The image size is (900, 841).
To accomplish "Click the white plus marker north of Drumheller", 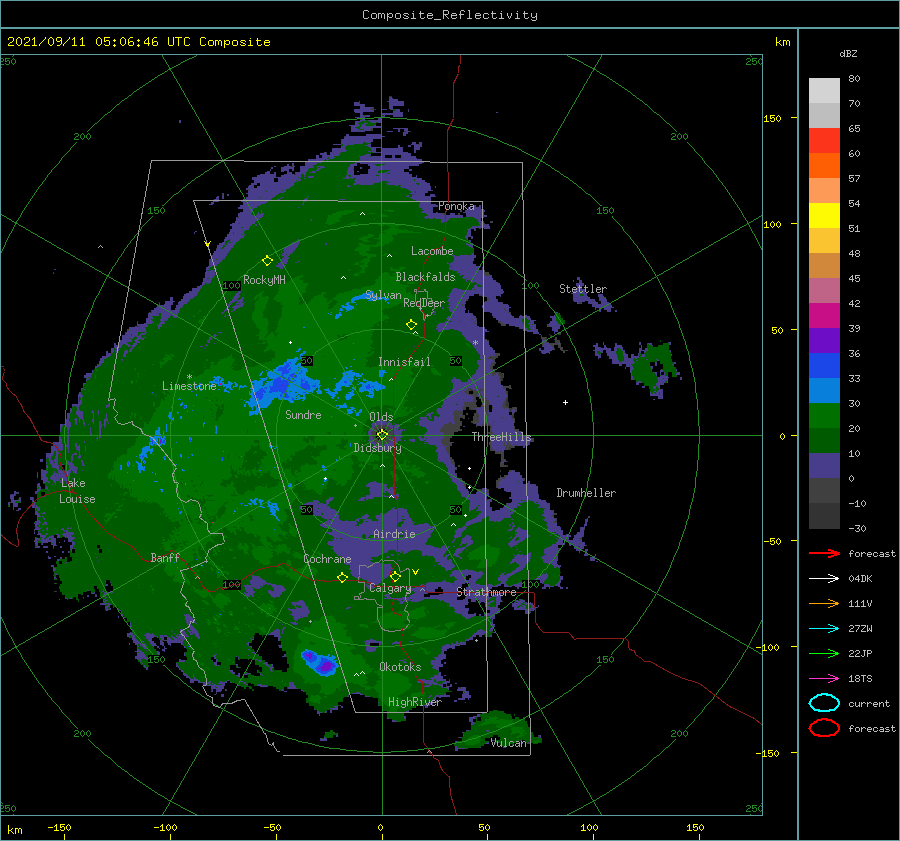I will pos(565,402).
